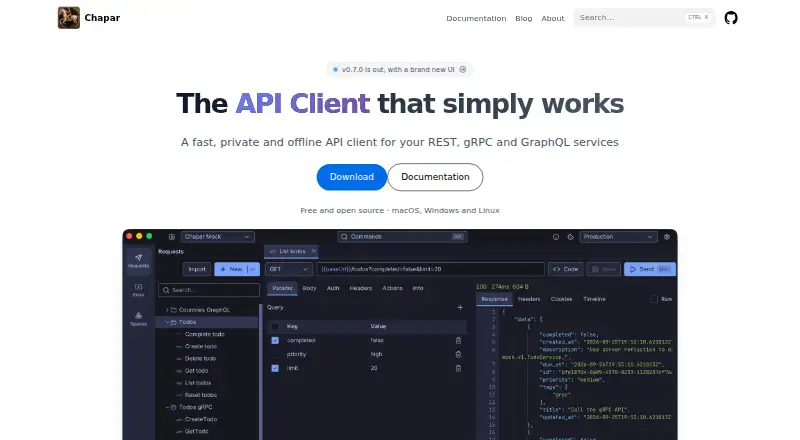
Task: Focus the website Search field
Action: point(644,17)
